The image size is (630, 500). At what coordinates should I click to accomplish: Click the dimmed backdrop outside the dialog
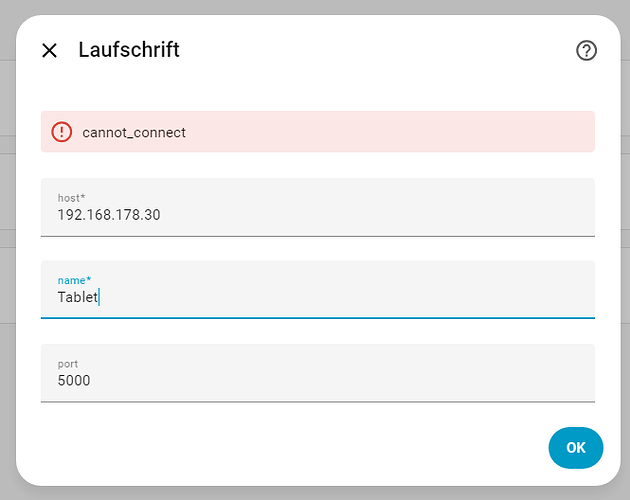coord(8,250)
